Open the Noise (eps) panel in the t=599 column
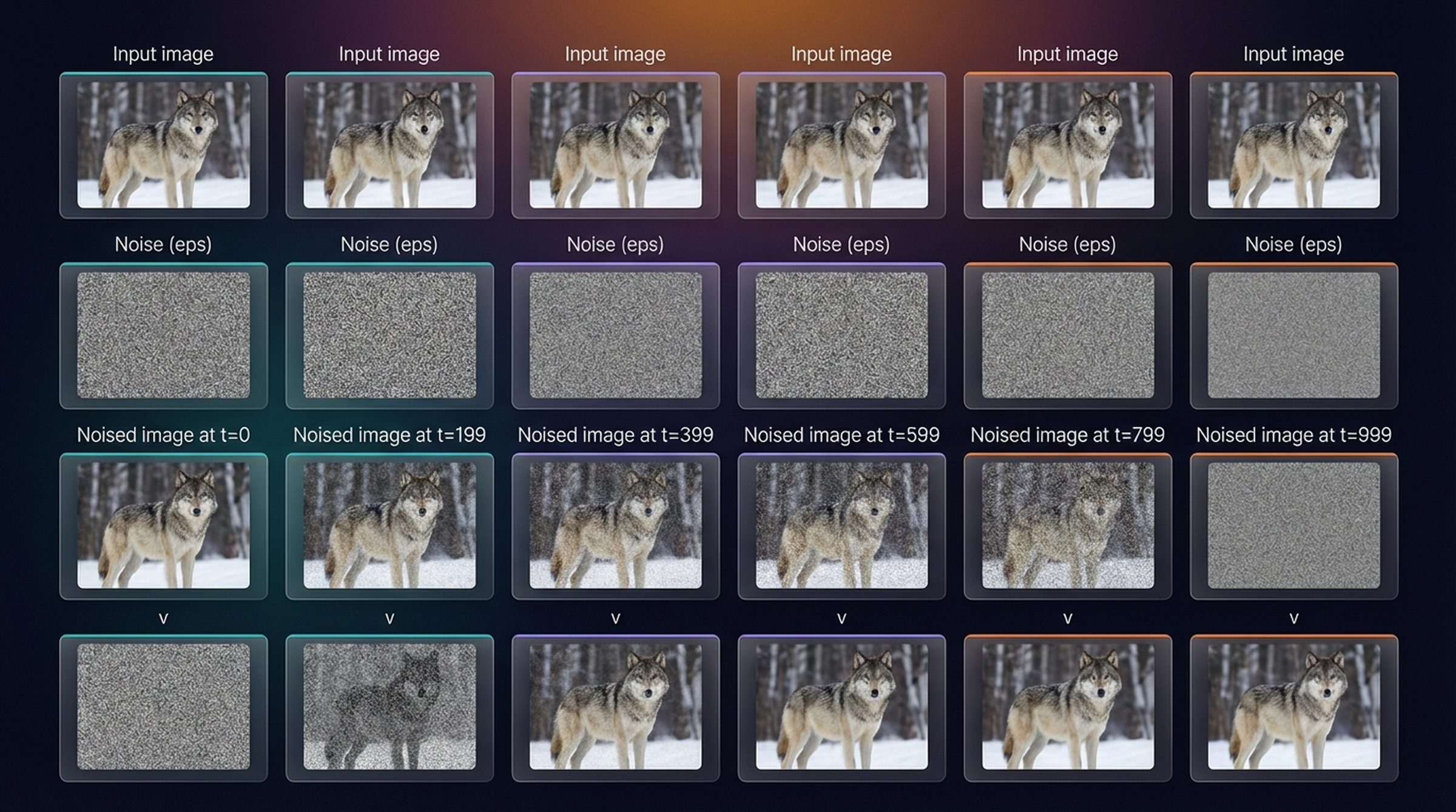 [841, 335]
